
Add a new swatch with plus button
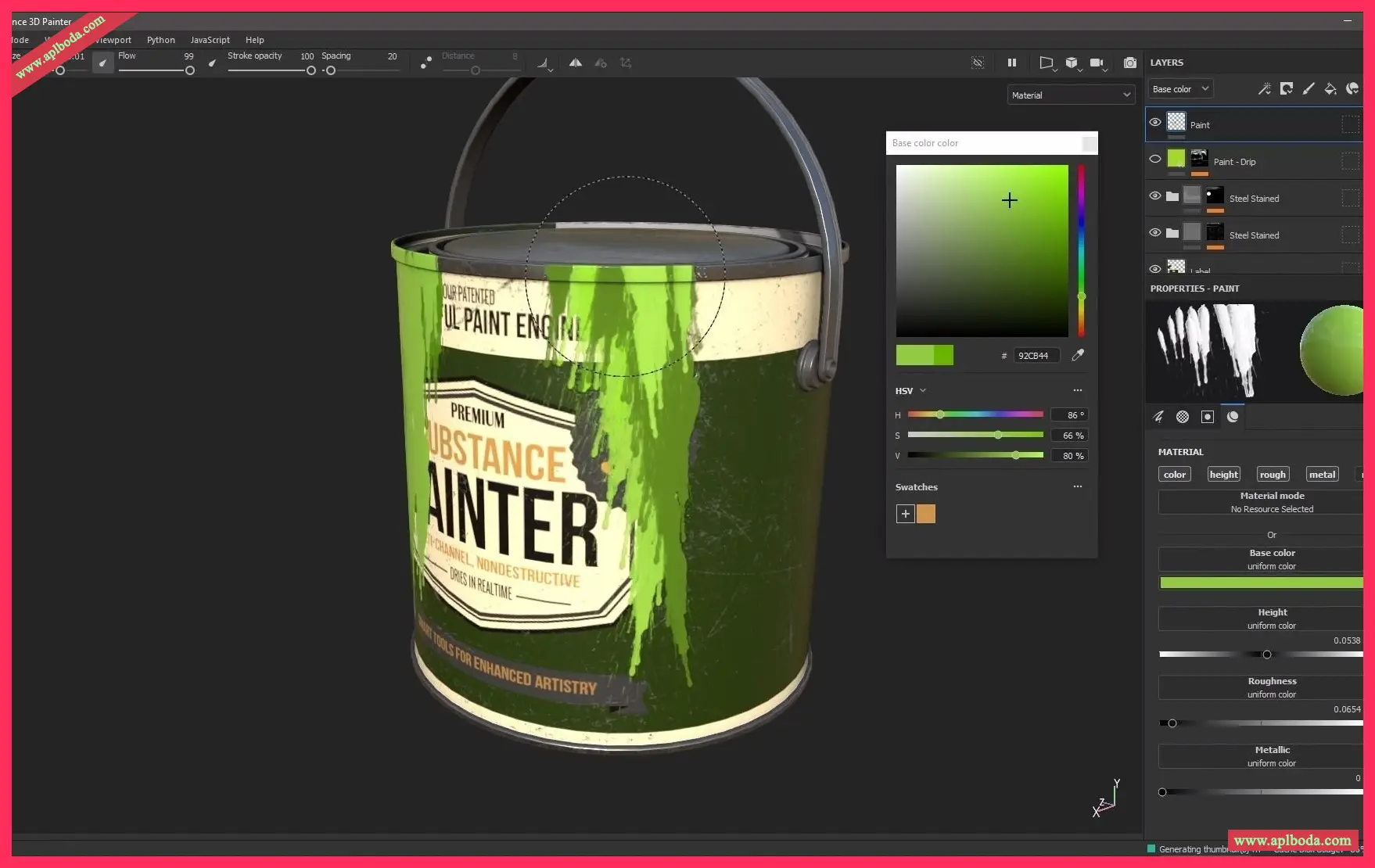pyautogui.click(x=905, y=514)
